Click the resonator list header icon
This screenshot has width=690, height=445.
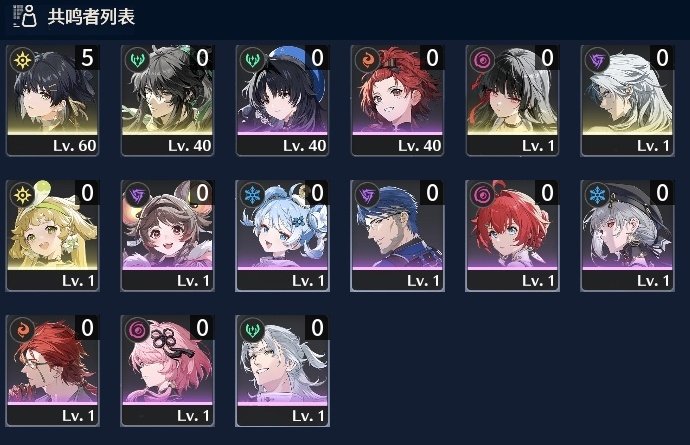[25, 16]
